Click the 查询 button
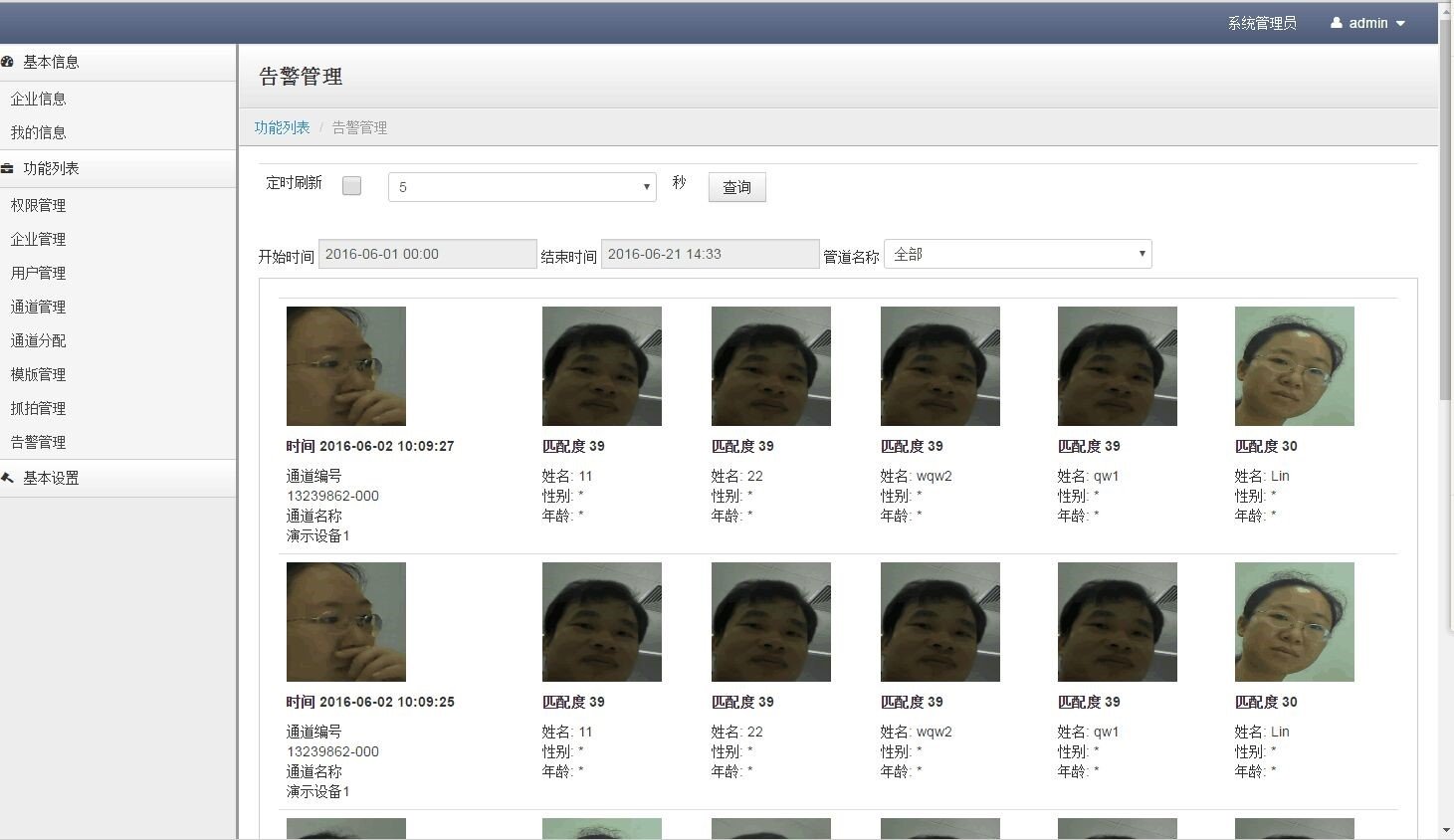This screenshot has height=840, width=1454. point(737,187)
